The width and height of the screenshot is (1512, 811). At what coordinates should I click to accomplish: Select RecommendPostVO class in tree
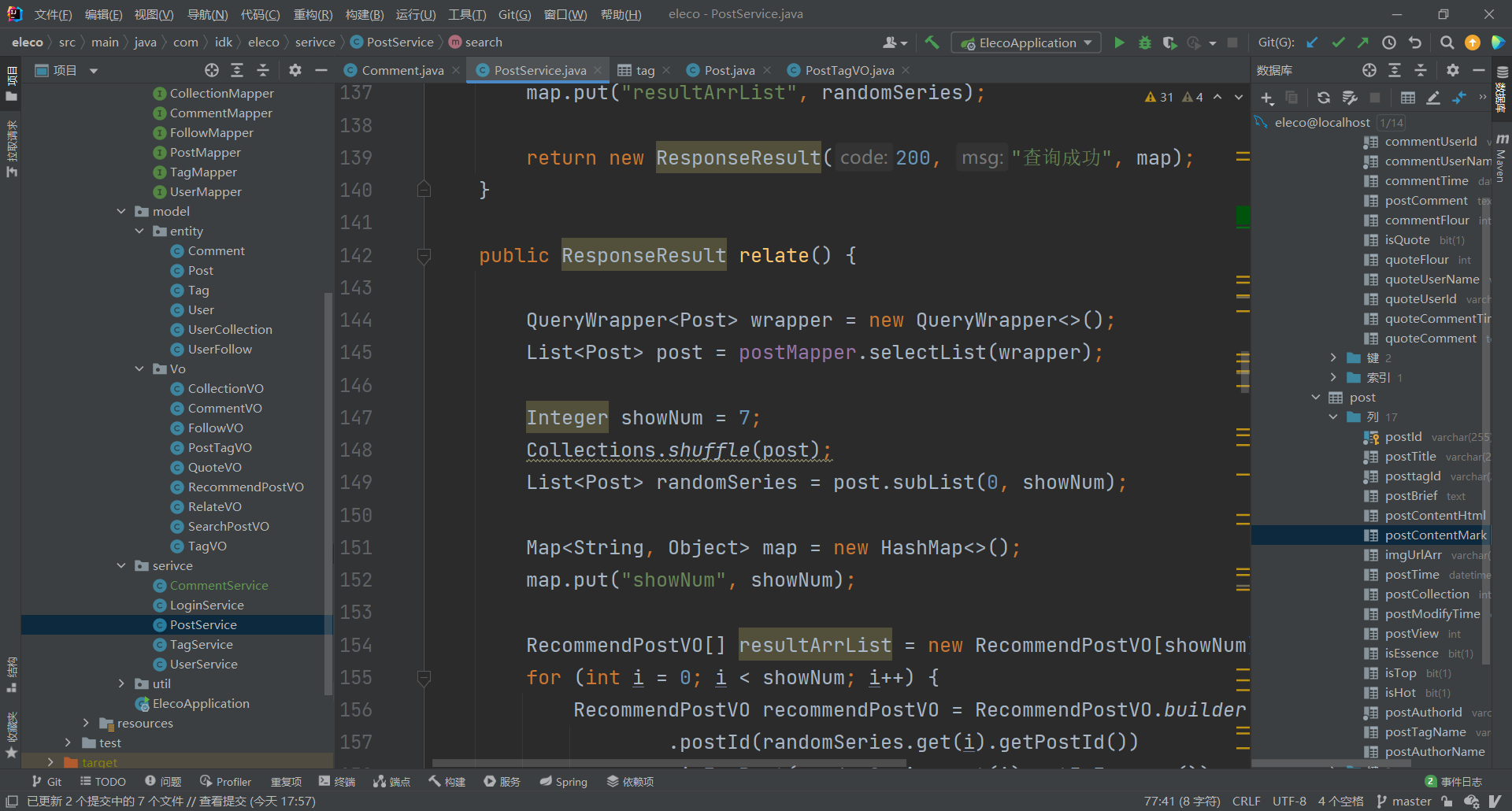(246, 487)
